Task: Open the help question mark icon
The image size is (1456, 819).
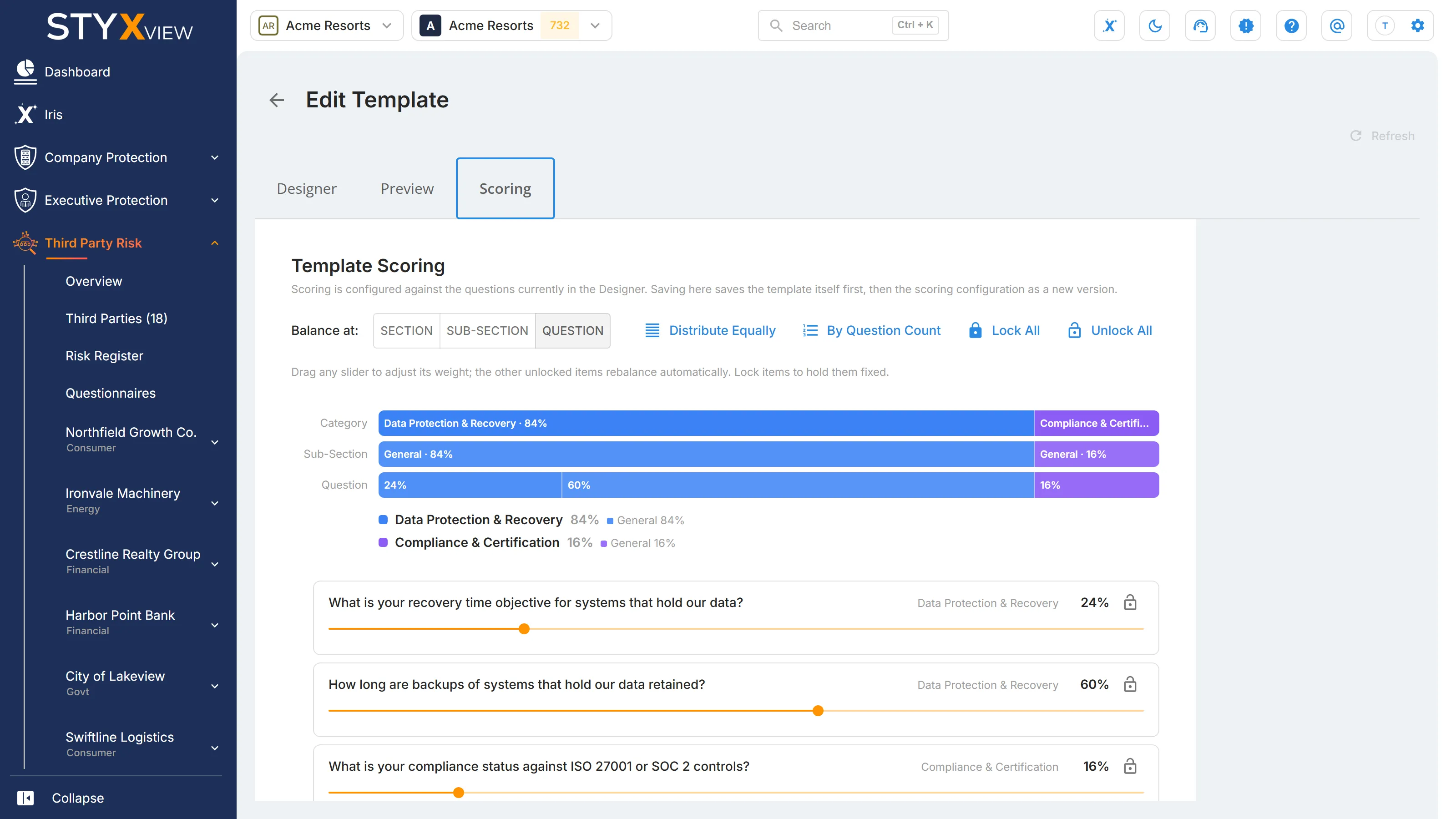Action: point(1291,25)
